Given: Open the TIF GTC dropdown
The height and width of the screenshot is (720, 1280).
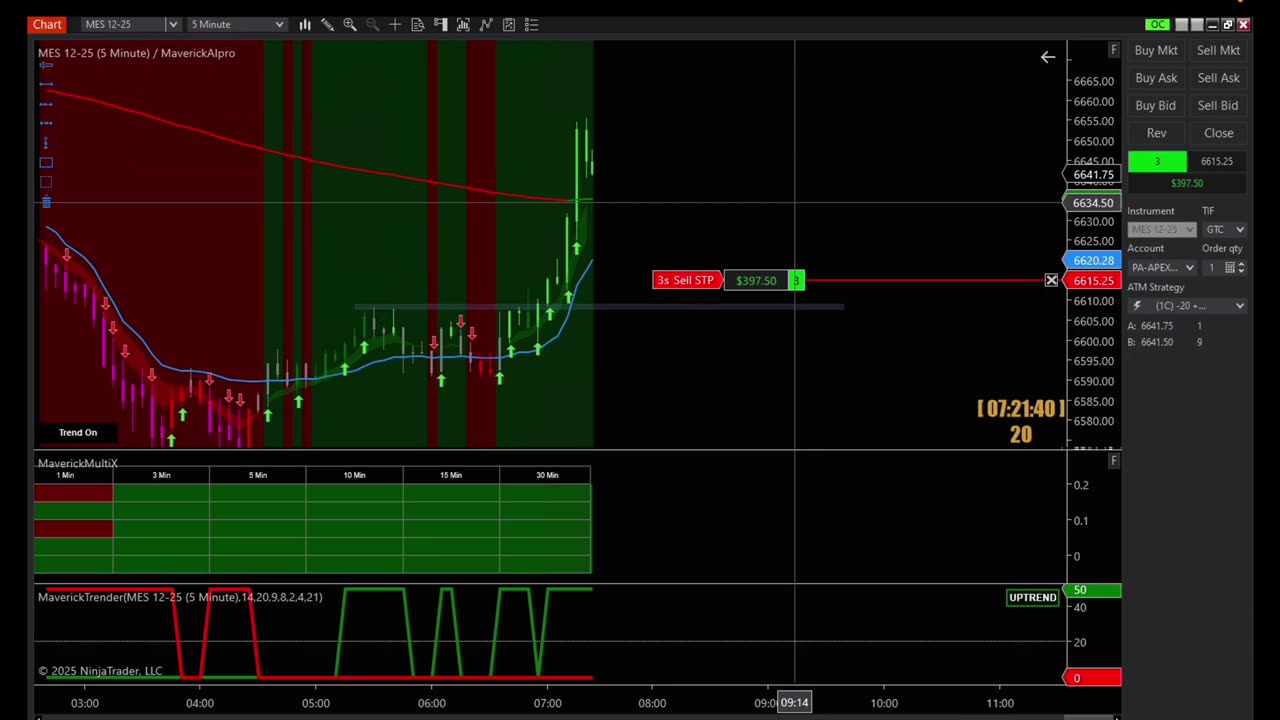Looking at the screenshot, I should (x=1224, y=229).
